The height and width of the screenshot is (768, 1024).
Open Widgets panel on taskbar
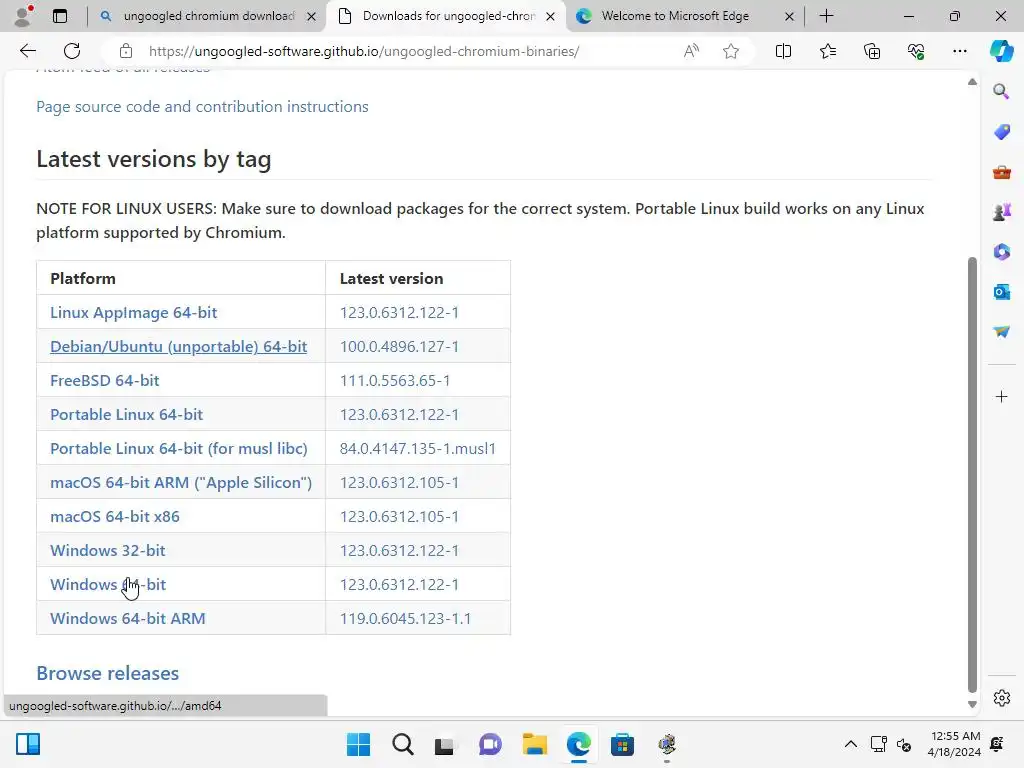28,744
